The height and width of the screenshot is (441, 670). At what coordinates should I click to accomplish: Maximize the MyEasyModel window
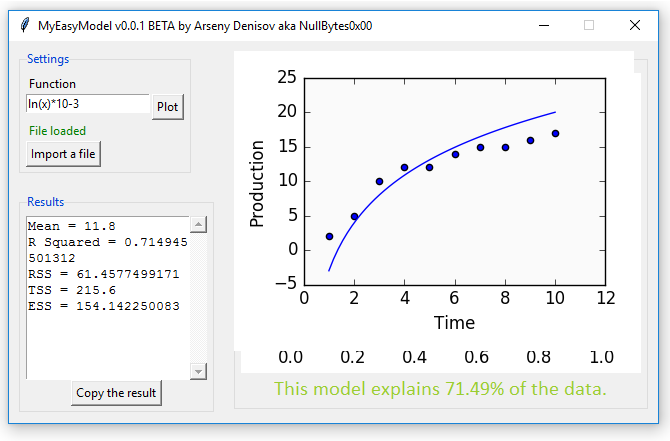589,26
